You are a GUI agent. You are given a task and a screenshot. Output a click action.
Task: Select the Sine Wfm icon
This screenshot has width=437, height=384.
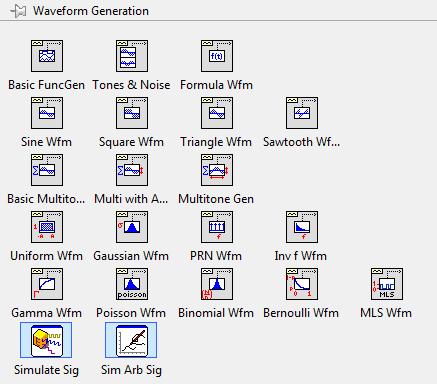click(x=47, y=113)
